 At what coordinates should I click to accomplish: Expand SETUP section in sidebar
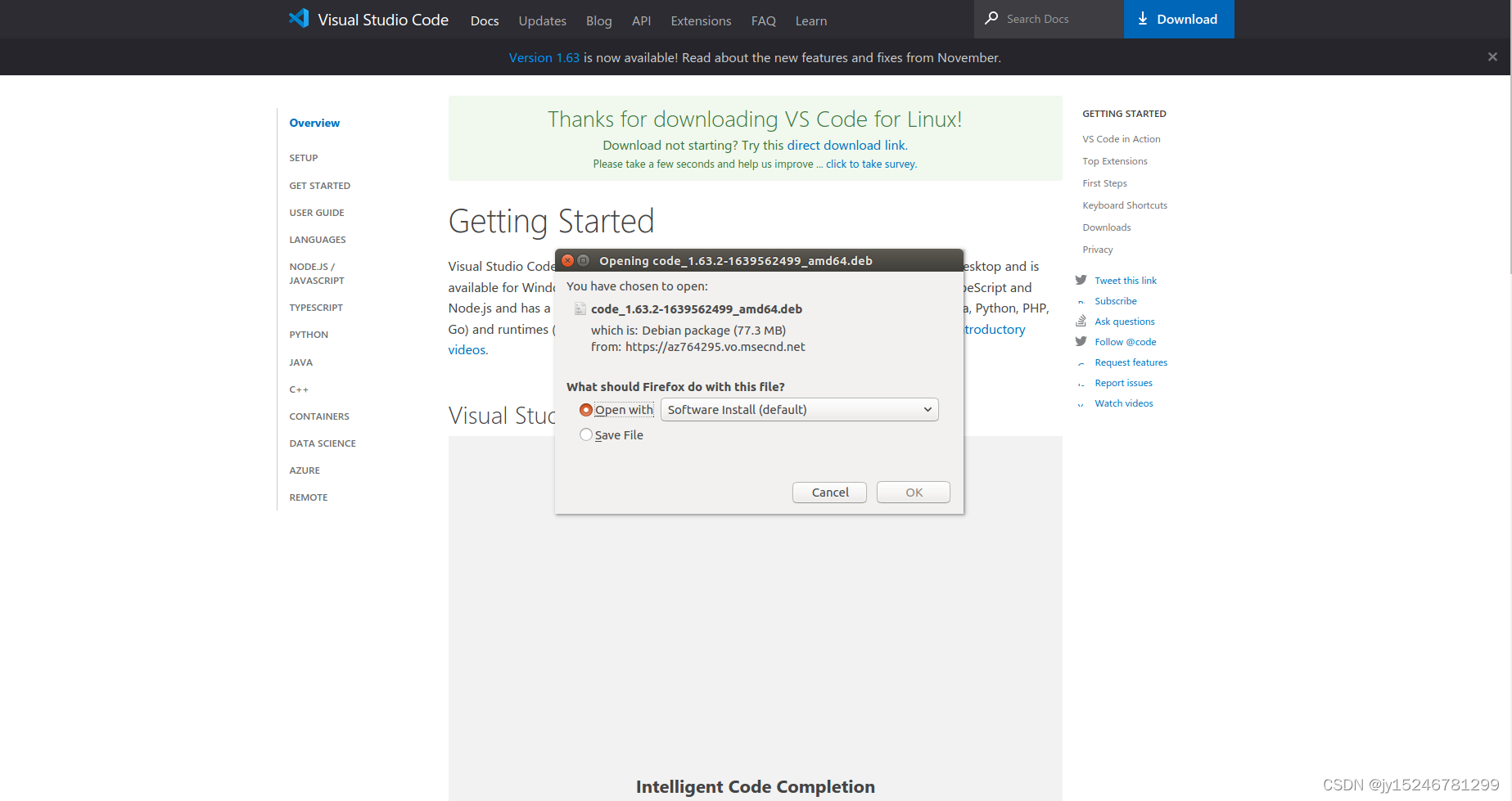[x=304, y=158]
